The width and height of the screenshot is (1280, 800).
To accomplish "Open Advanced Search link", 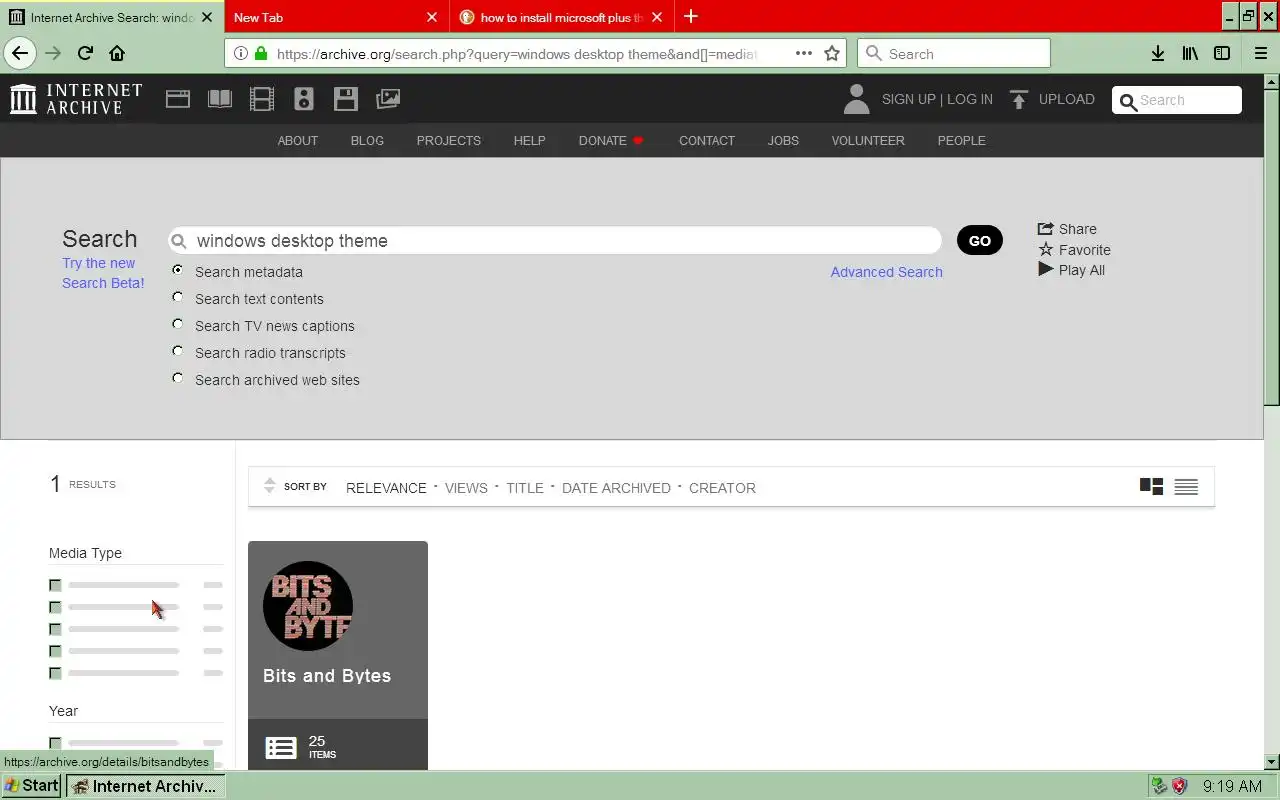I will click(x=887, y=272).
